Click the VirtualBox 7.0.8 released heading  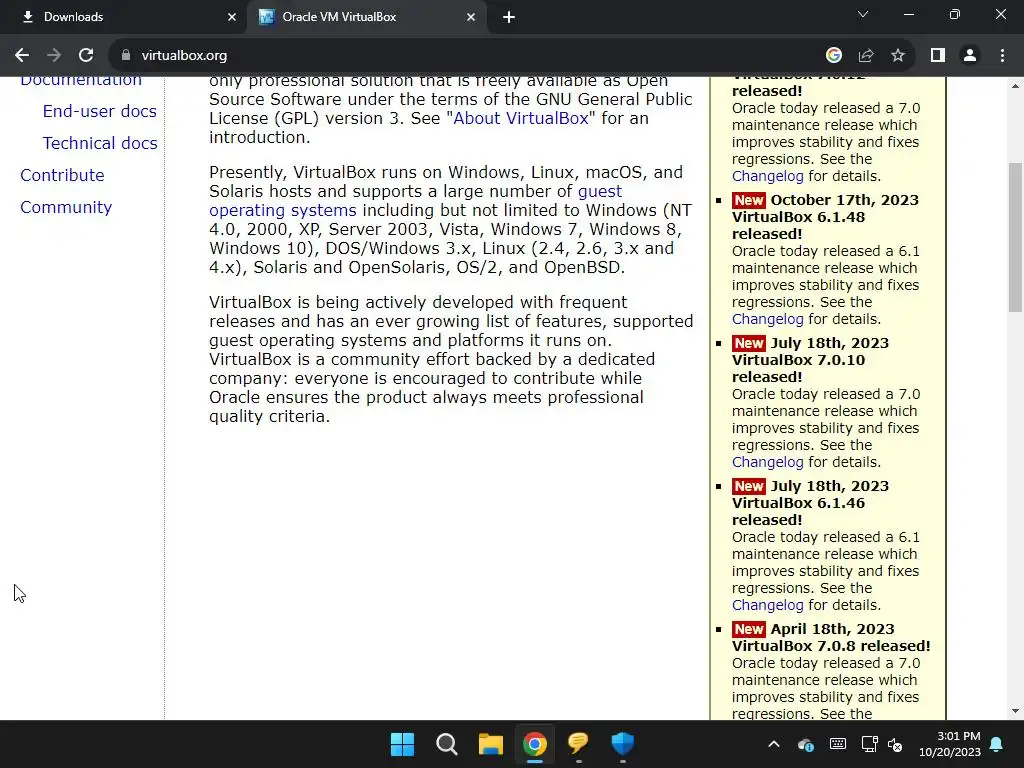point(831,646)
